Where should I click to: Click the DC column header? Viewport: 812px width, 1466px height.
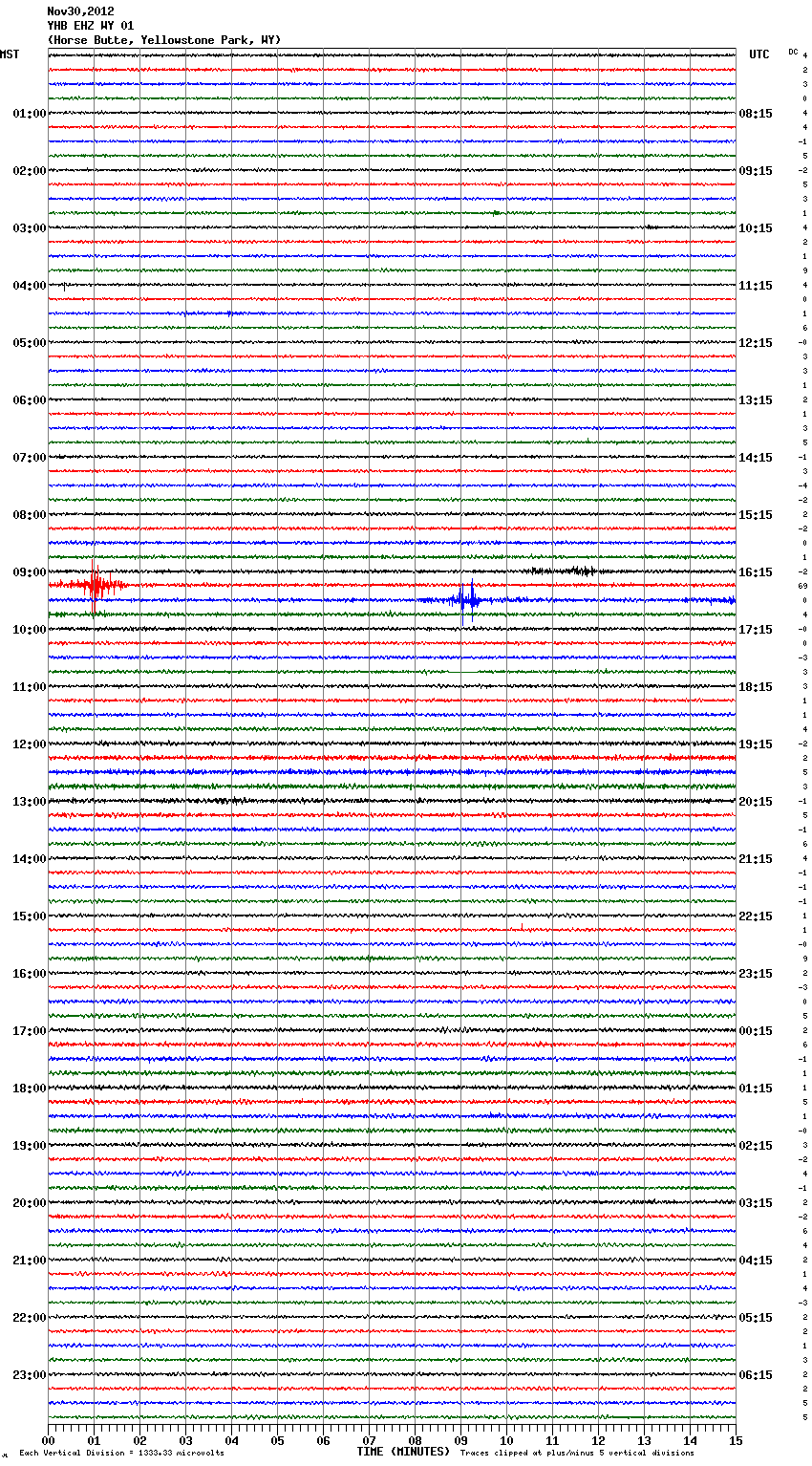(793, 52)
